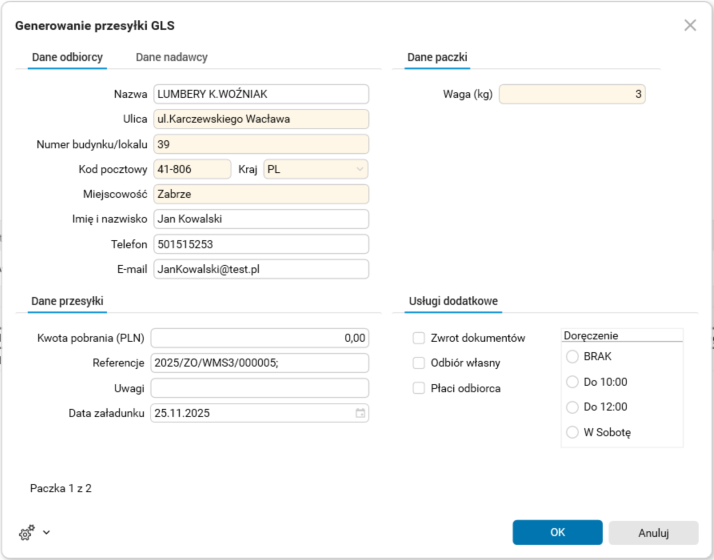Tick the Odbiór własny checkbox

pyautogui.click(x=420, y=363)
